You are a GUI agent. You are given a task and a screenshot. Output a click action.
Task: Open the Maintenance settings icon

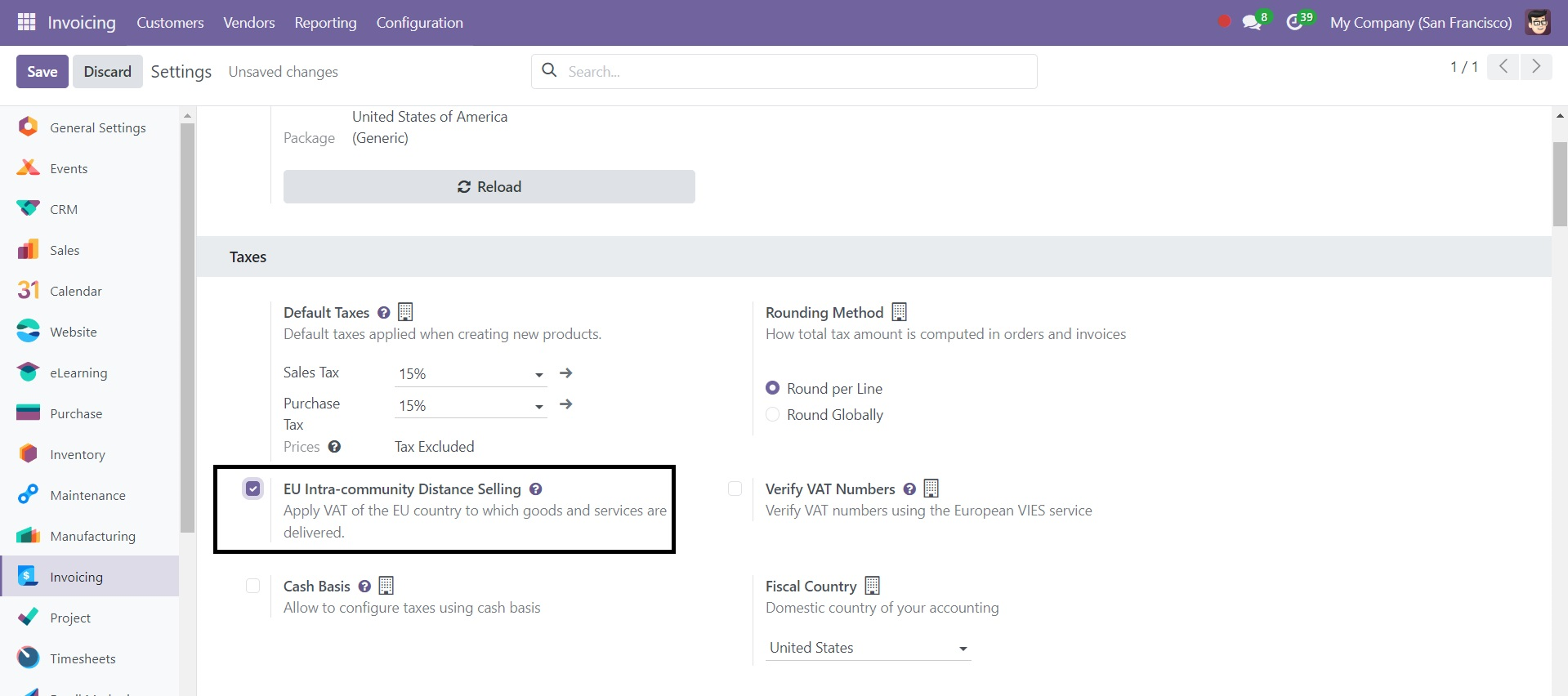[28, 494]
